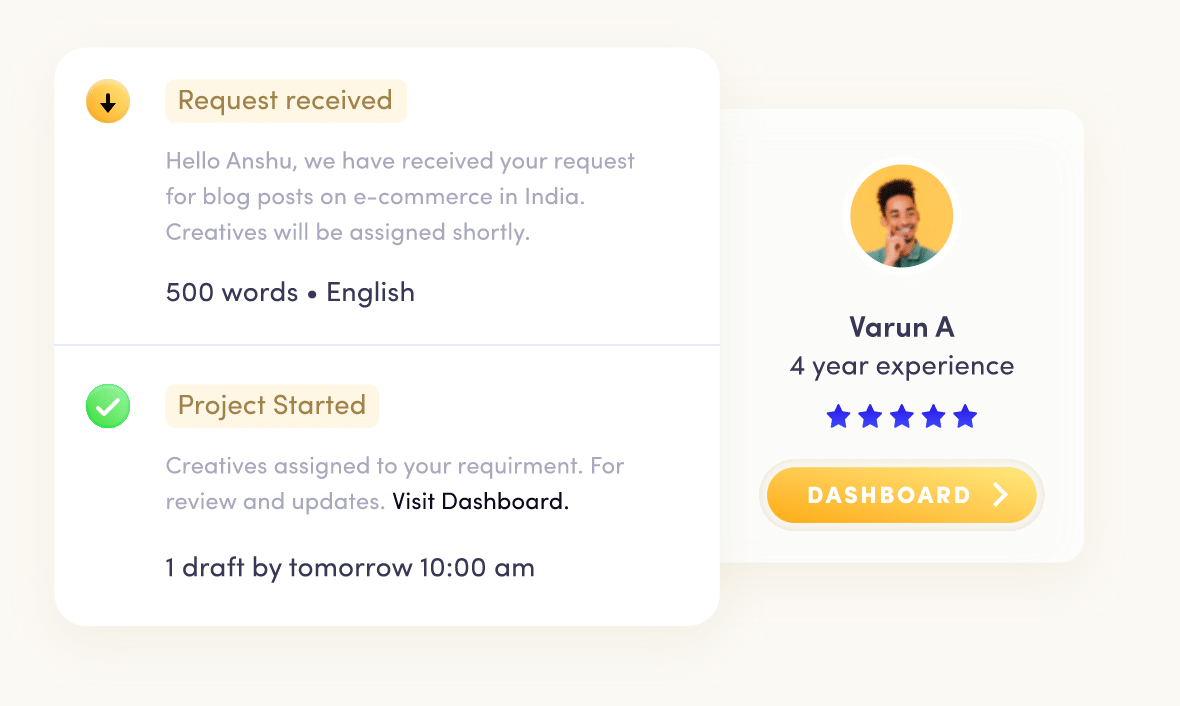
Task: Click the 500 words • English detail
Action: click(x=290, y=292)
